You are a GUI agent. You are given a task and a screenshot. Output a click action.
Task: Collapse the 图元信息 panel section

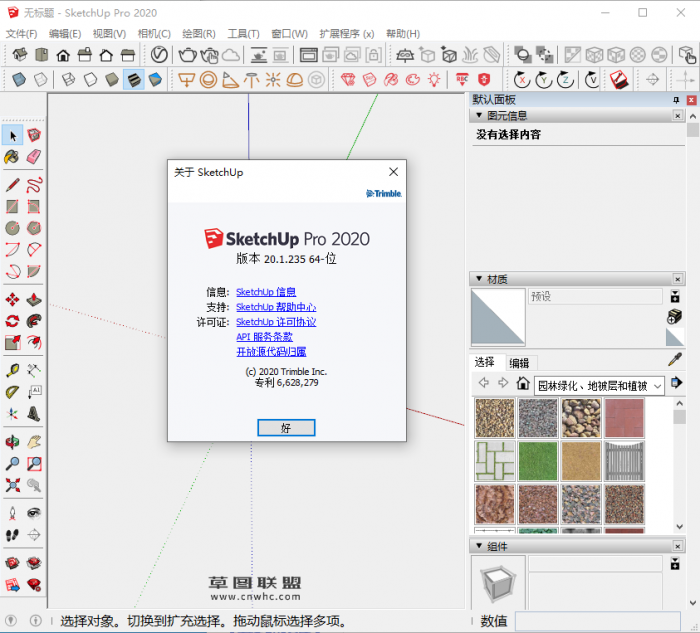click(x=479, y=116)
